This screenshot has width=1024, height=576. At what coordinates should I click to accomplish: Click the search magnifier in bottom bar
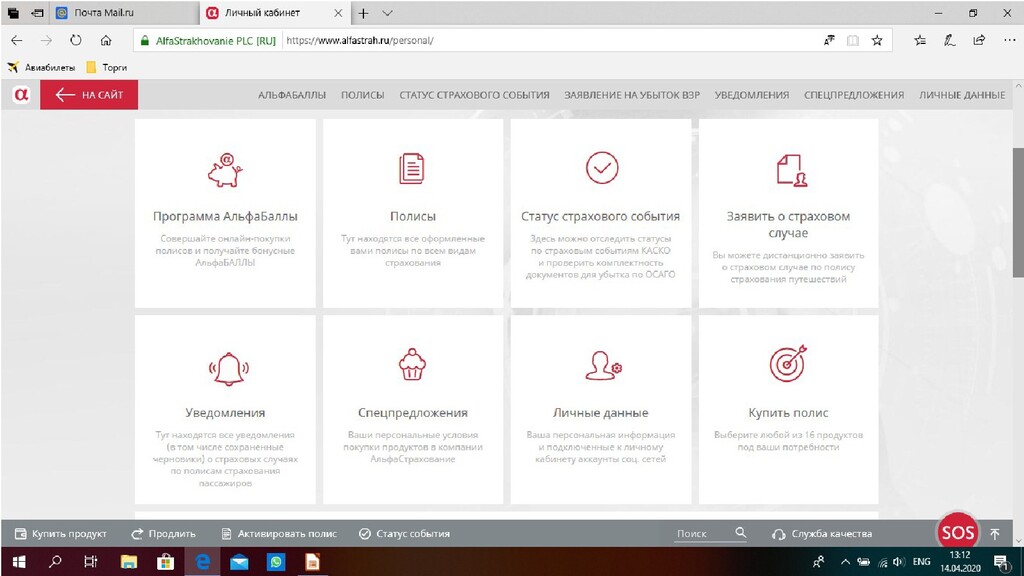click(x=741, y=532)
